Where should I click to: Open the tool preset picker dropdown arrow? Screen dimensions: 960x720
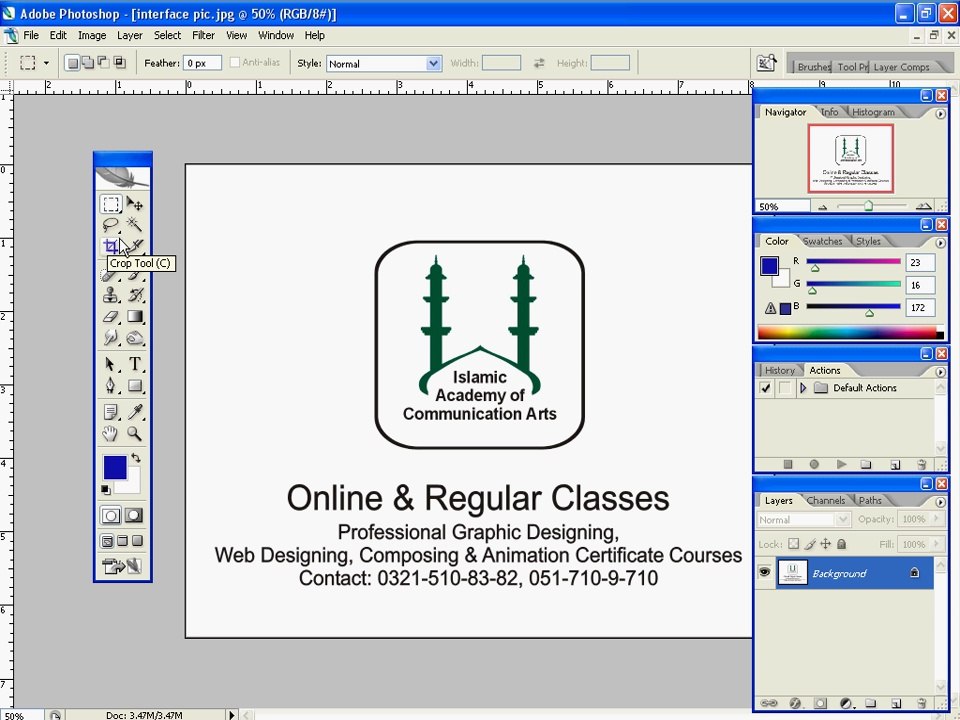click(46, 63)
